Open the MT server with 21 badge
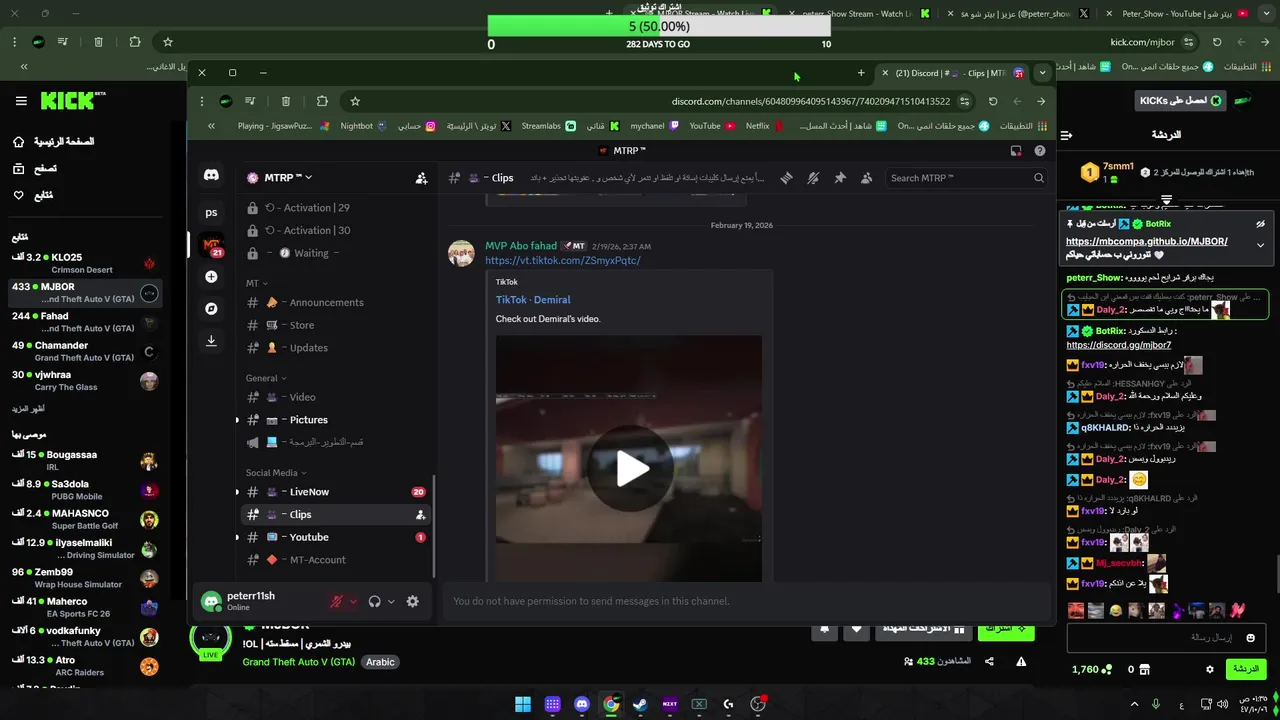Image resolution: width=1280 pixels, height=720 pixels. click(211, 244)
